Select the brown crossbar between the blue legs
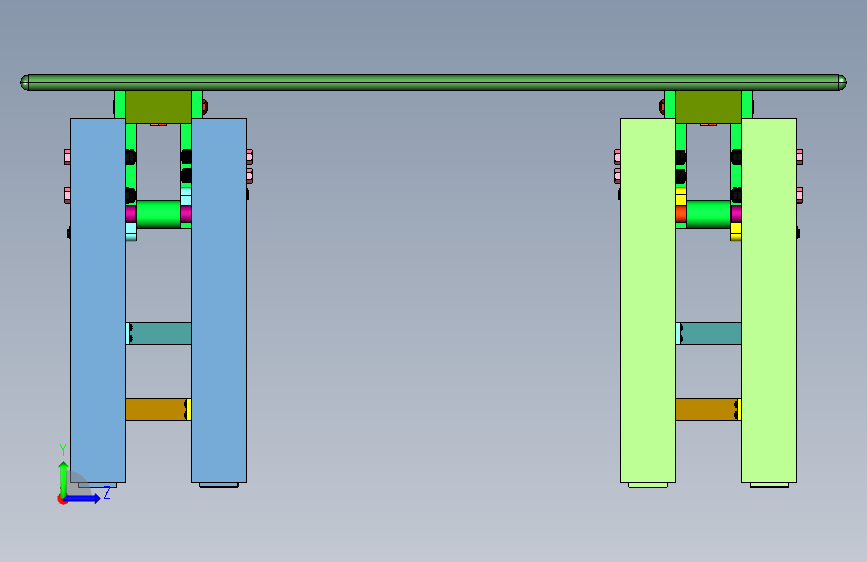Viewport: 867px width, 562px height. [156, 409]
